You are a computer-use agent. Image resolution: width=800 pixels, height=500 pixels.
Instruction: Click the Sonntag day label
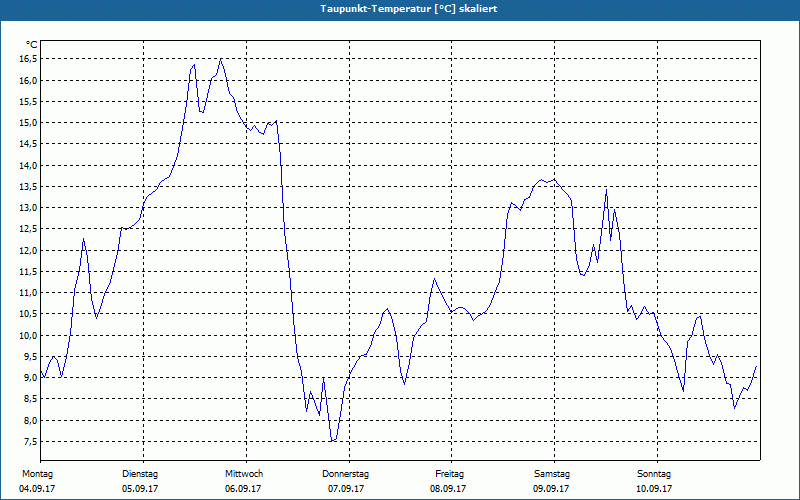click(x=654, y=474)
